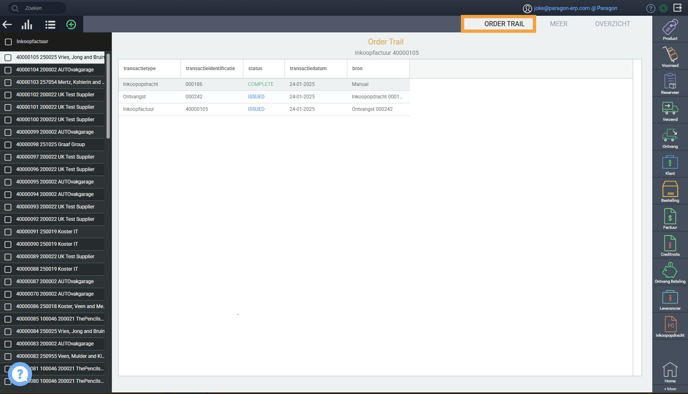Sort by the transactietype column header
Image resolution: width=688 pixels, height=394 pixels.
pyautogui.click(x=150, y=69)
